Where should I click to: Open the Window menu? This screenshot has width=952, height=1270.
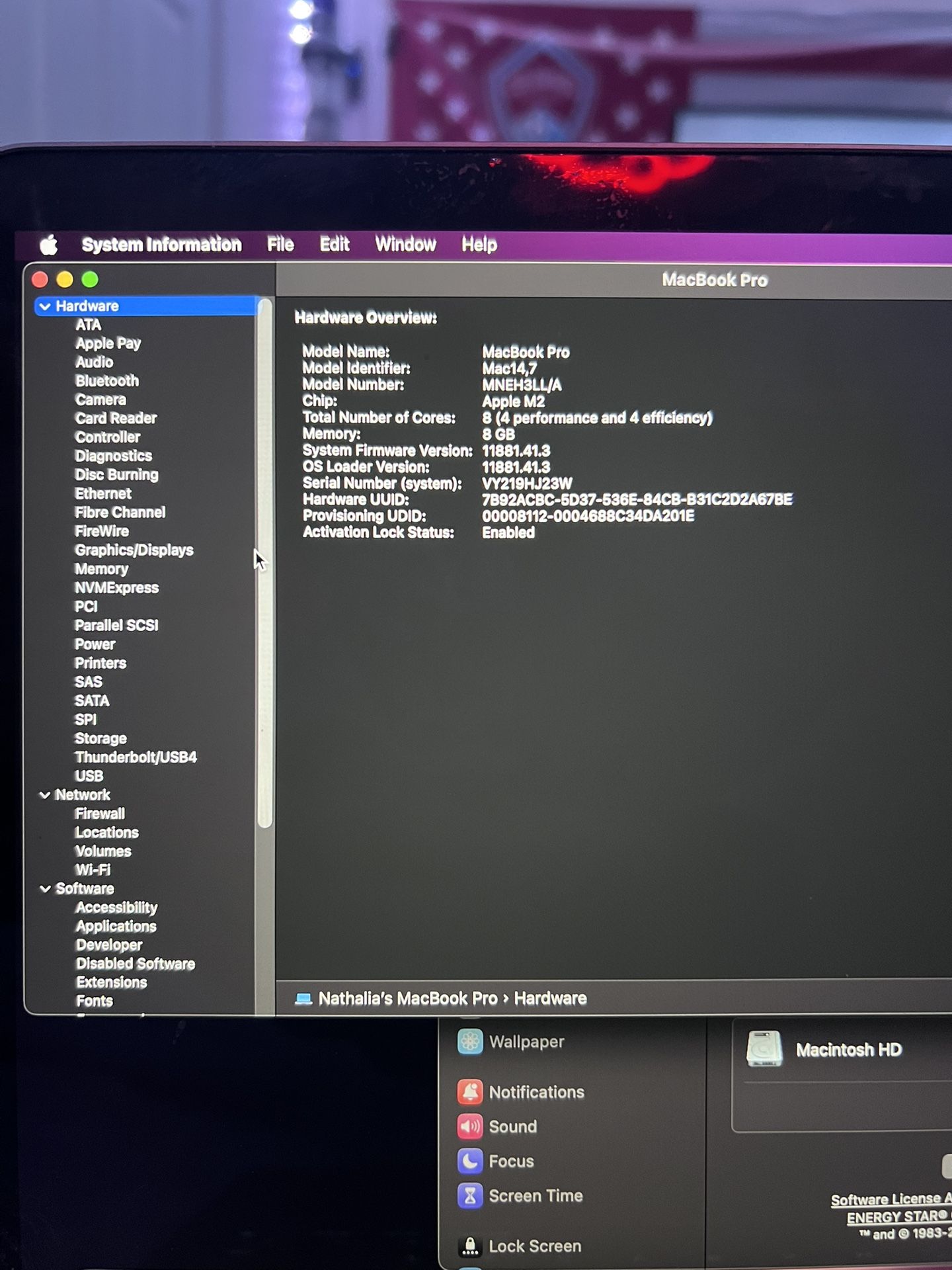(x=406, y=245)
